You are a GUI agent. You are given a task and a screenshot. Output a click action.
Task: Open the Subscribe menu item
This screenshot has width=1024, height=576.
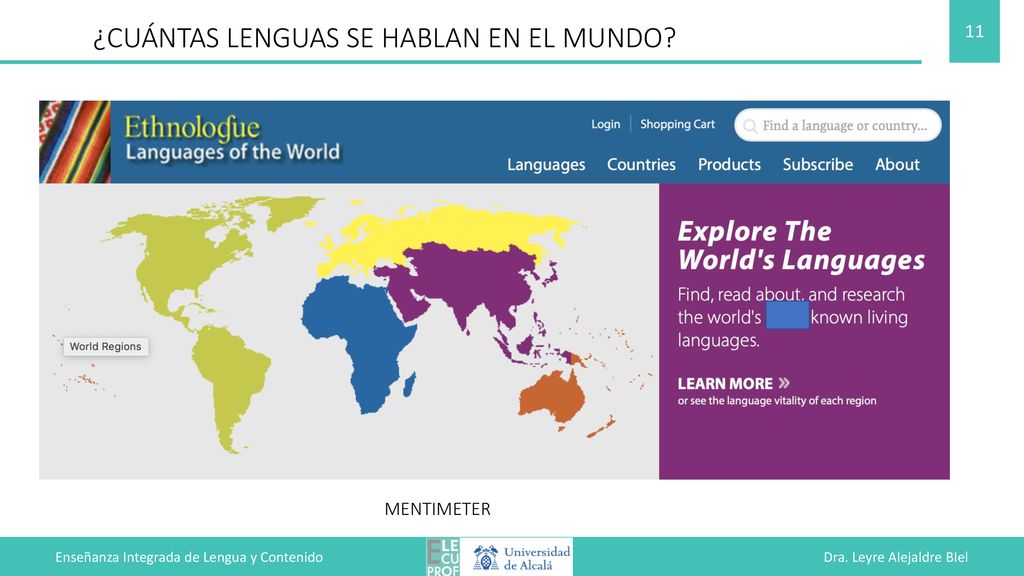pyautogui.click(x=818, y=165)
